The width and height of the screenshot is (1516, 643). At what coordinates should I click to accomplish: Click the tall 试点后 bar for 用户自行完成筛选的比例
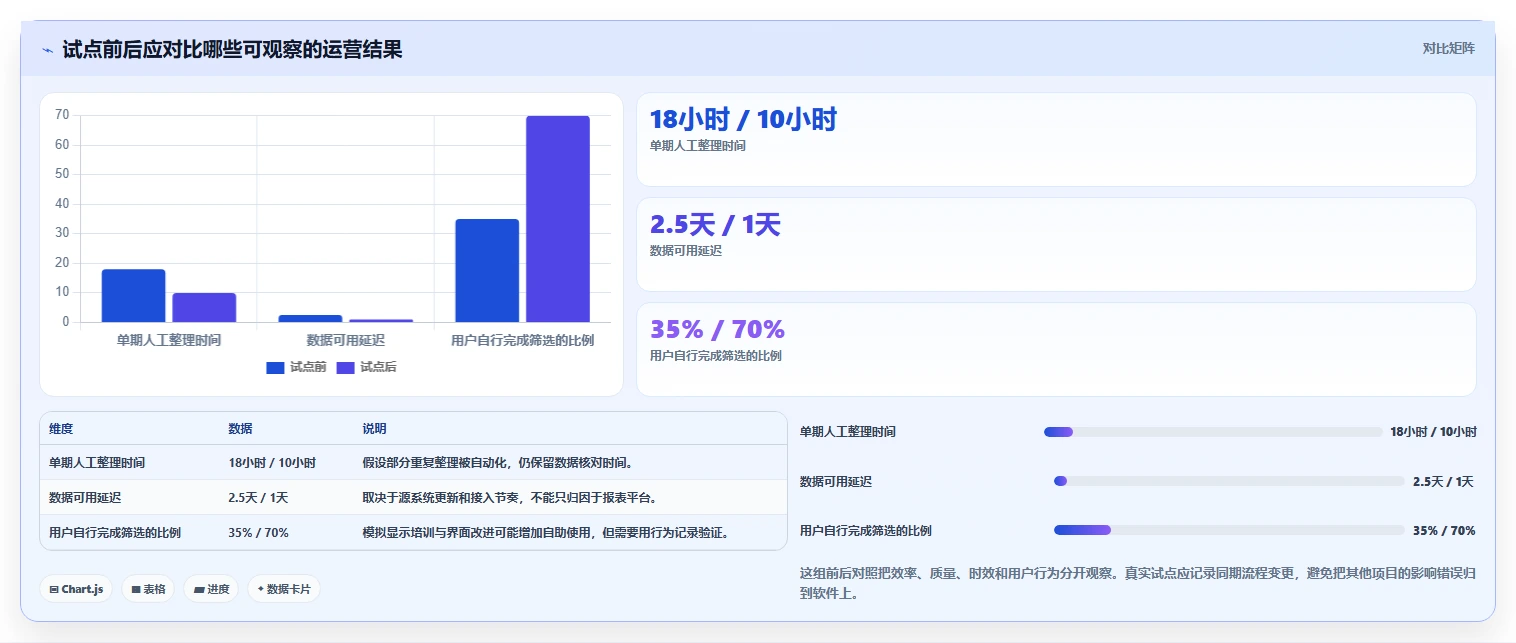[x=558, y=219]
